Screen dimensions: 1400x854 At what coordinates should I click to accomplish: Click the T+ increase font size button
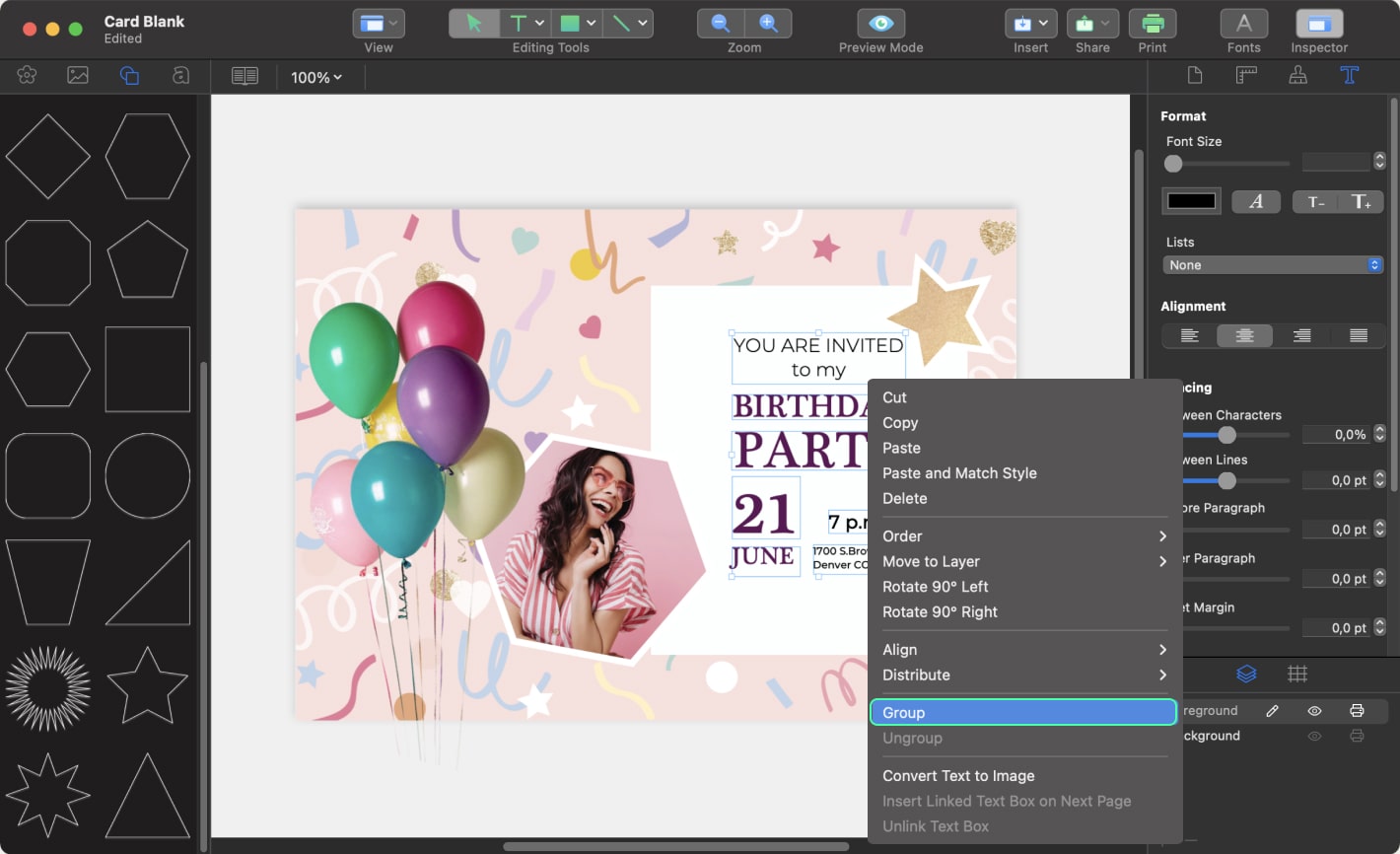point(1361,202)
